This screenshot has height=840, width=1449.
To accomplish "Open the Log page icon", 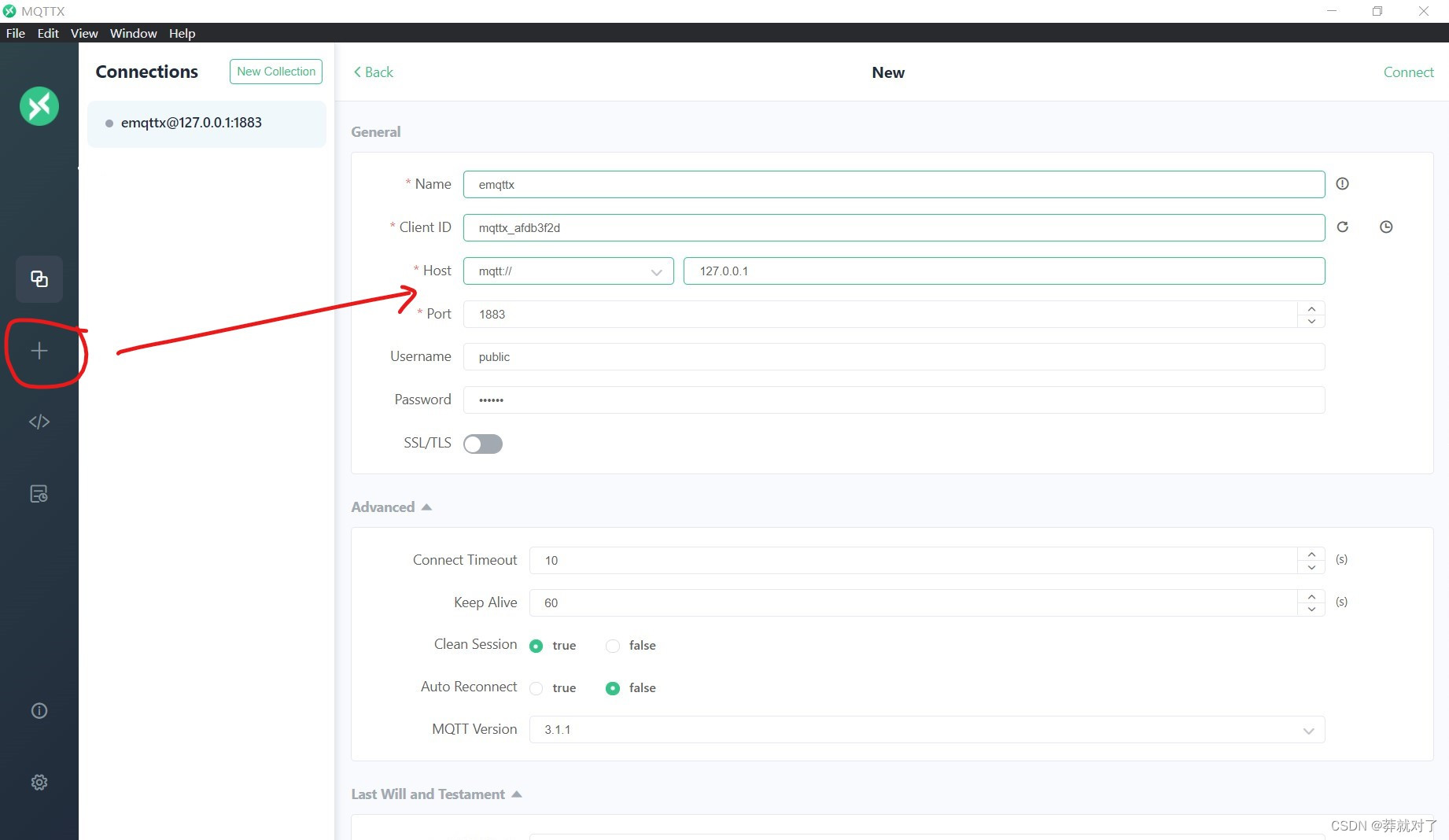I will 39,494.
